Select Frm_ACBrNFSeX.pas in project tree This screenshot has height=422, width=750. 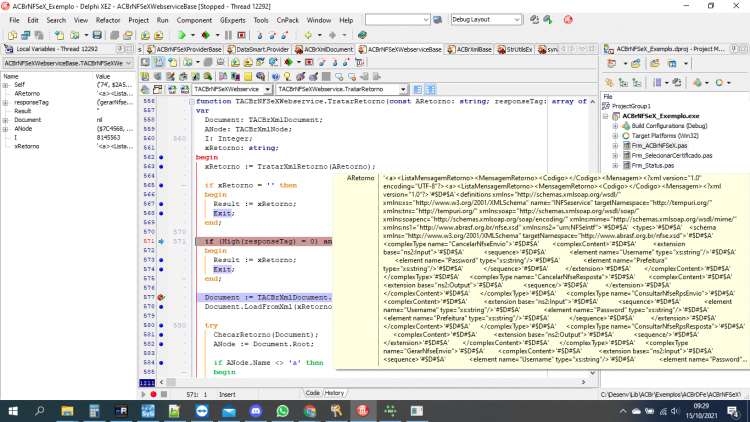tap(659, 145)
